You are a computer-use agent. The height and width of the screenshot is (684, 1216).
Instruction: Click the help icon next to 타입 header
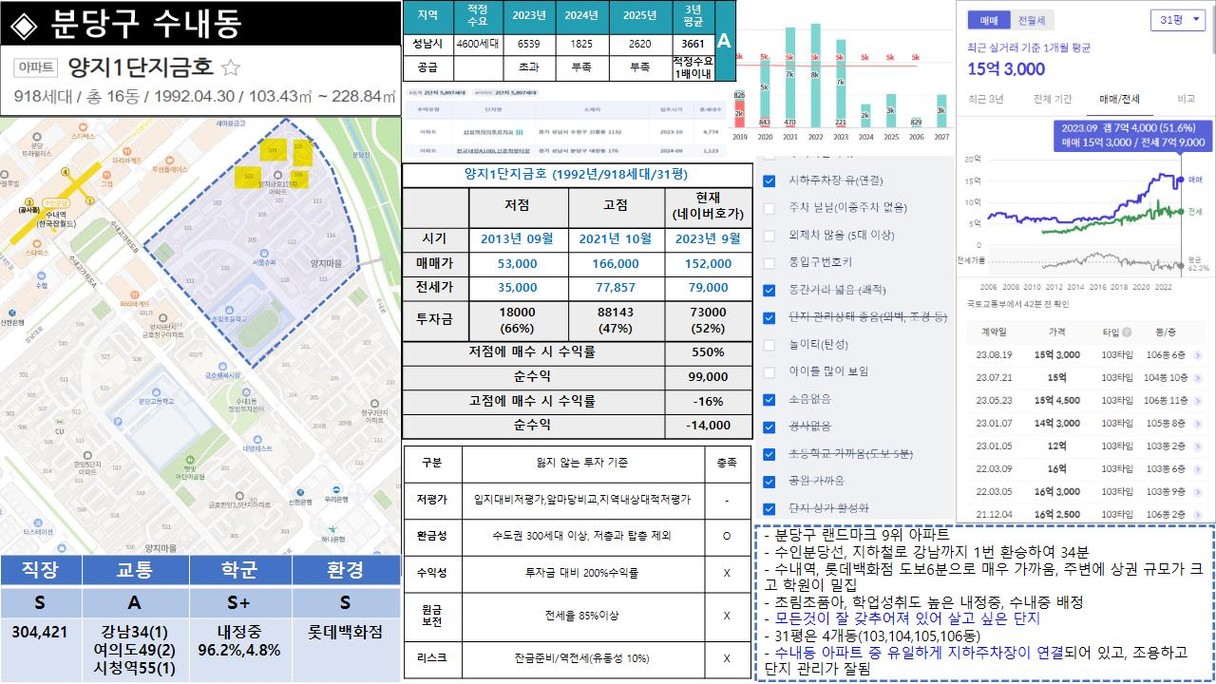click(1126, 332)
